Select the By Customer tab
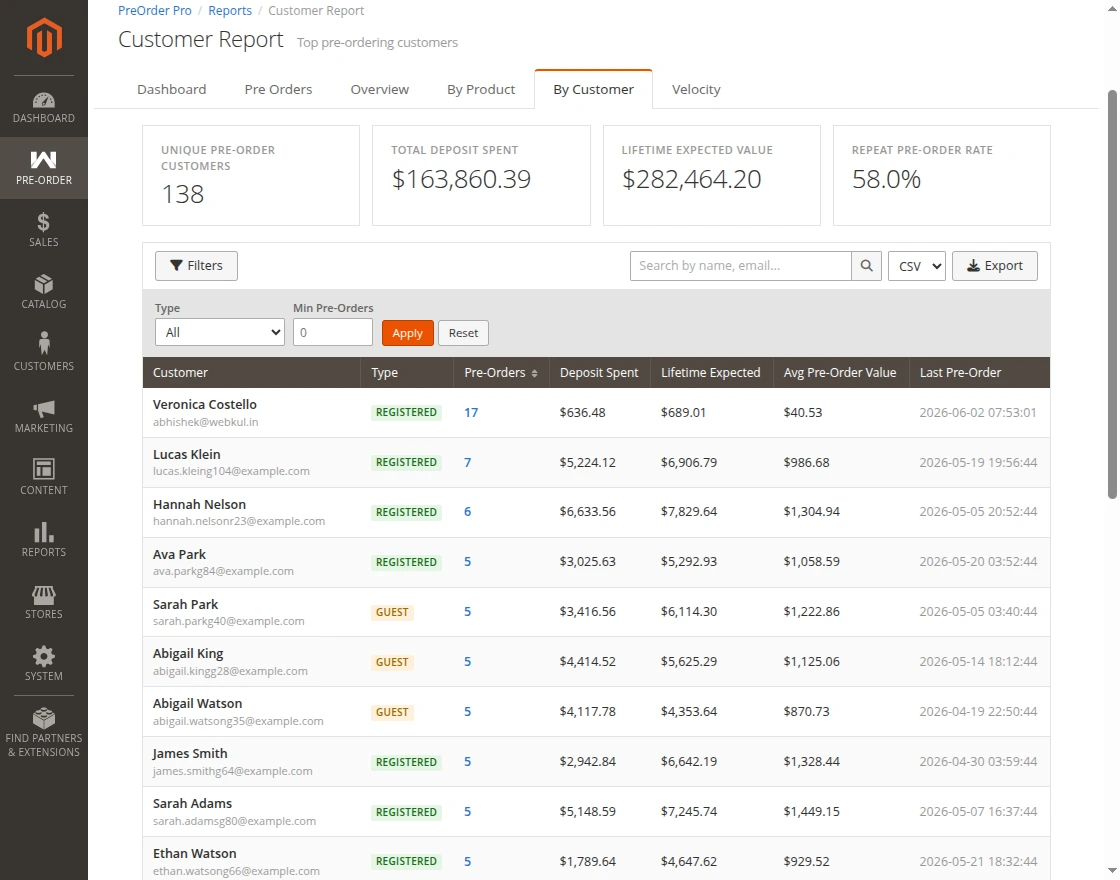This screenshot has width=1120, height=880. point(593,89)
